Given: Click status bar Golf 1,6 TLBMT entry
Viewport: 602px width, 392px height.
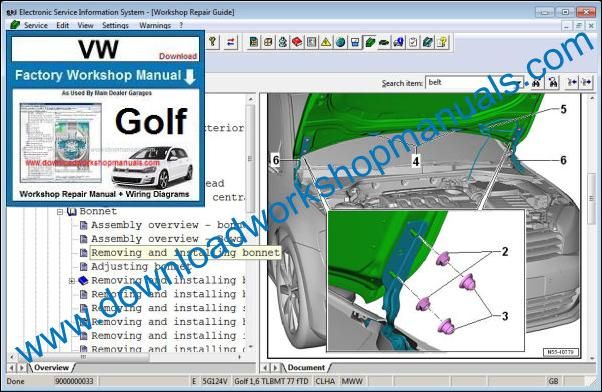Looking at the screenshot, I should pyautogui.click(x=271, y=381).
